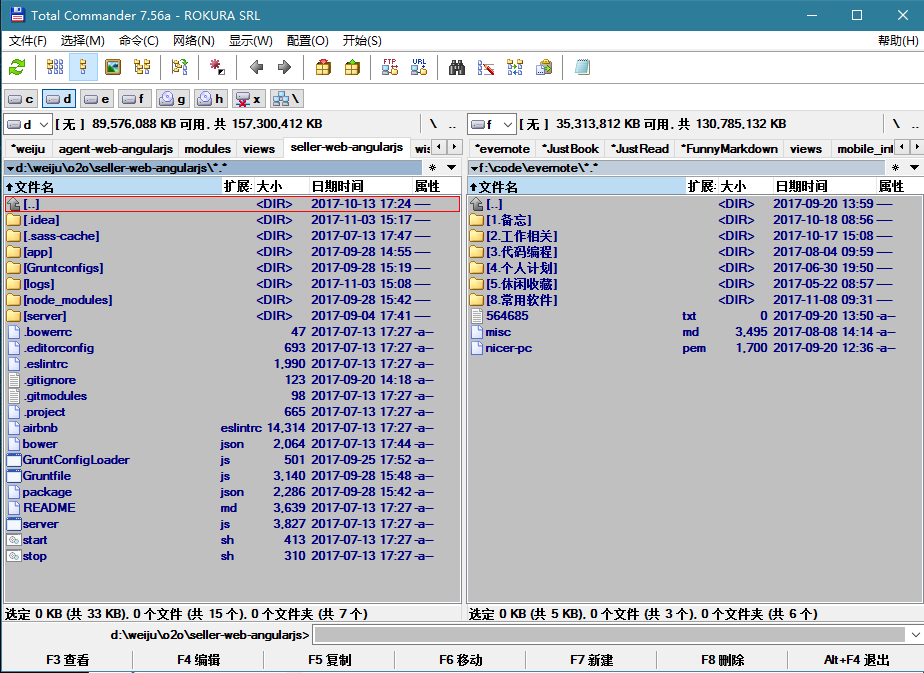
Task: Toggle tree directory view
Action: [143, 67]
